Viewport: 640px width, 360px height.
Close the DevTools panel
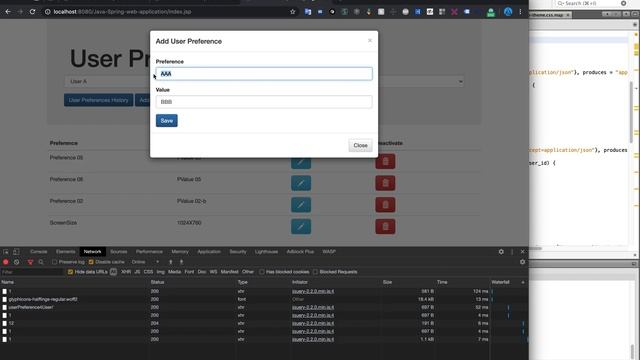(x=522, y=252)
